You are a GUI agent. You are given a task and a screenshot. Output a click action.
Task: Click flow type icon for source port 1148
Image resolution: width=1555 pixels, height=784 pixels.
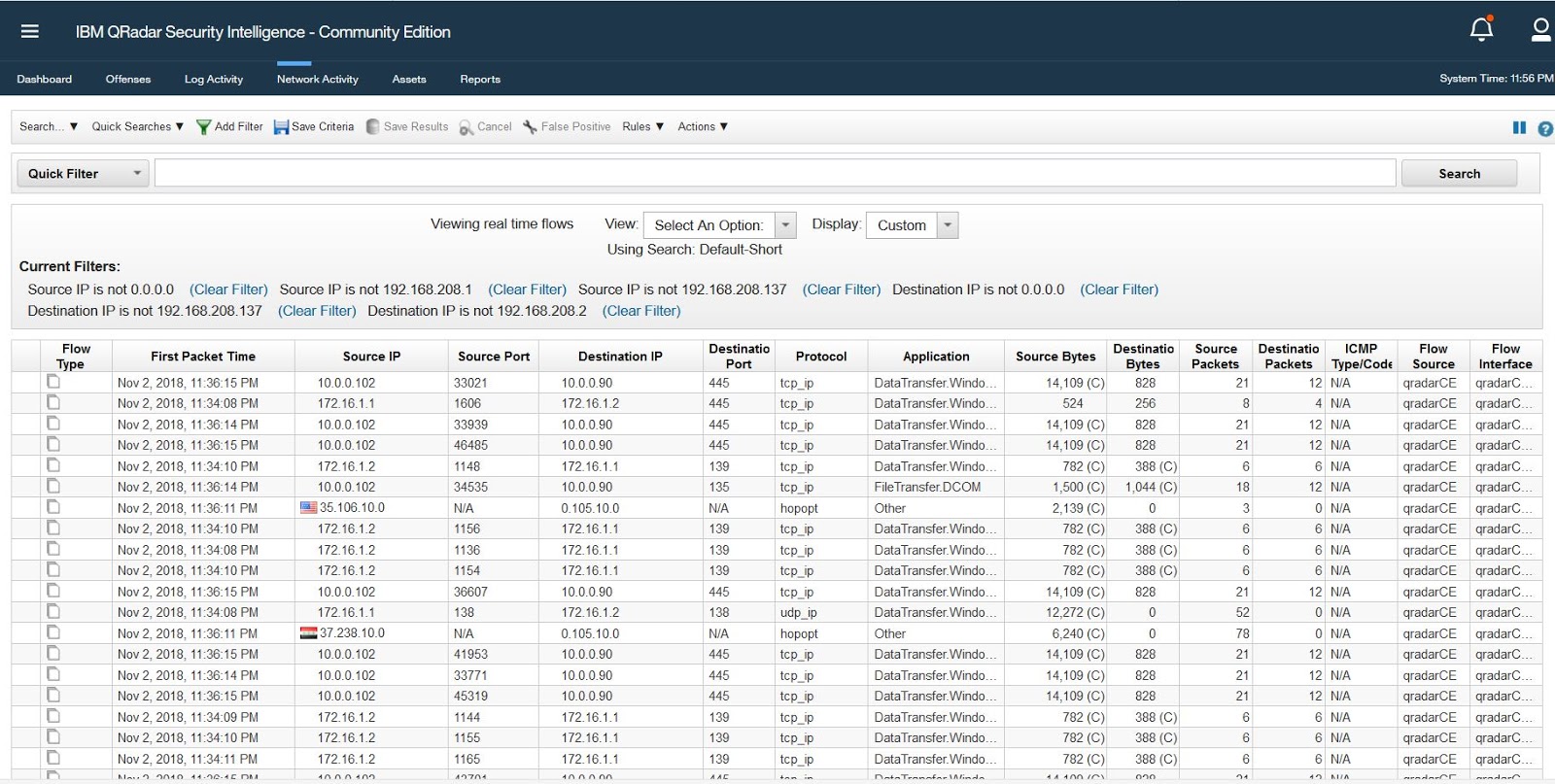click(x=53, y=465)
